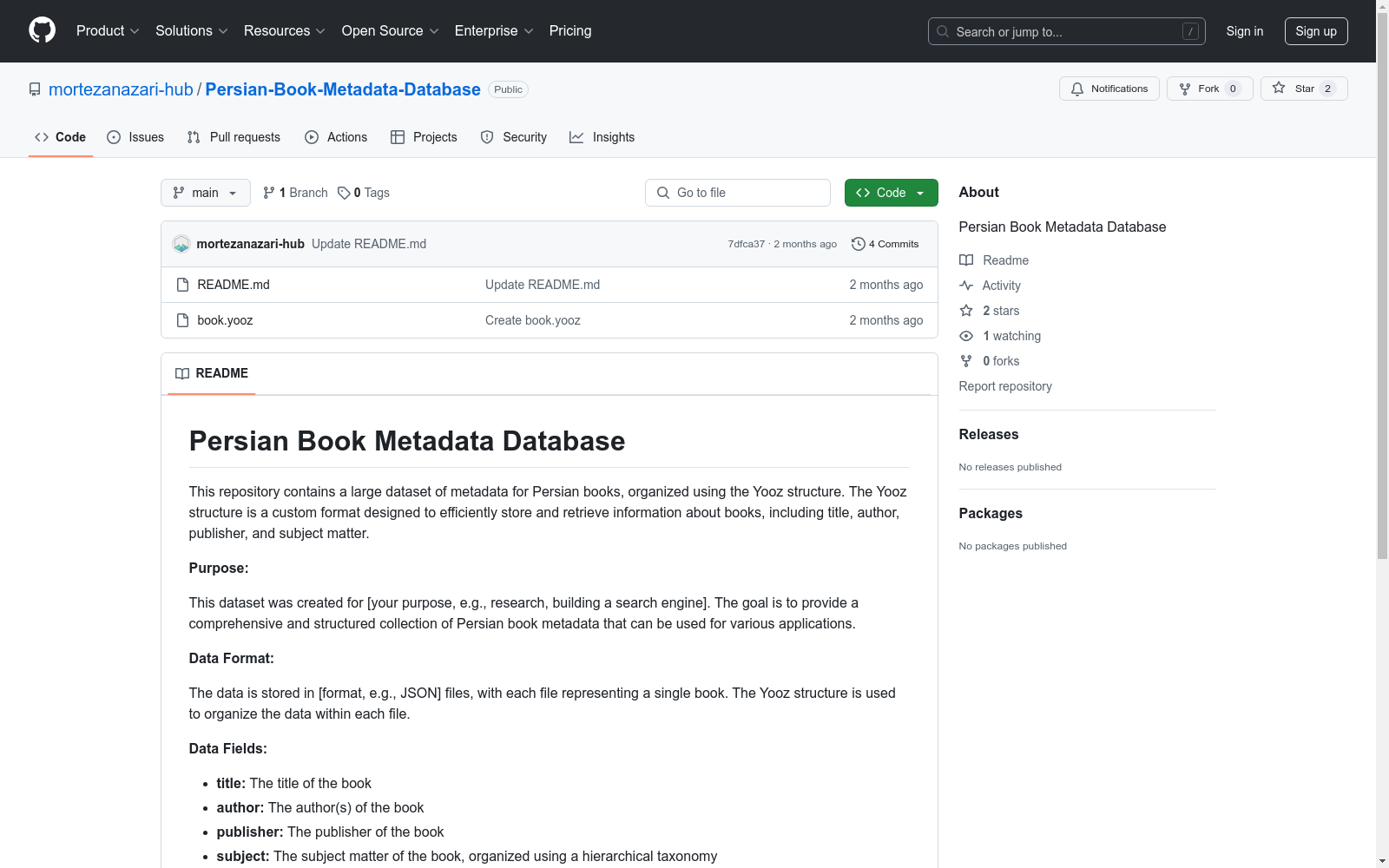This screenshot has height=868, width=1389.
Task: Click the star icon beside 2 stars
Action: coord(966,311)
